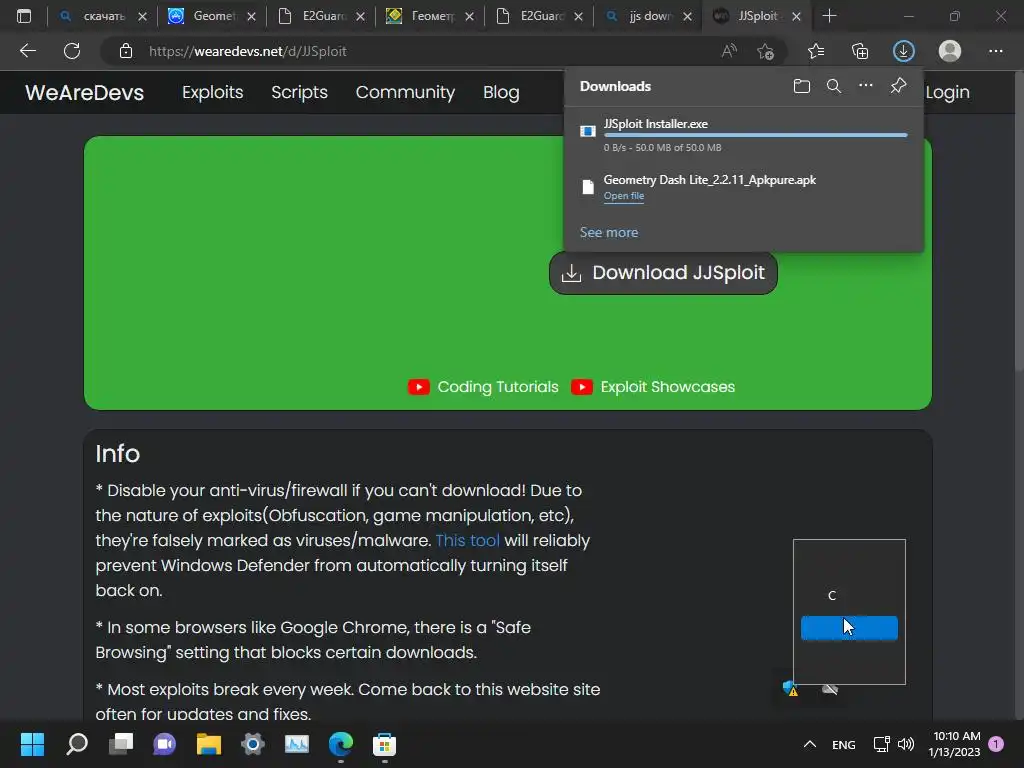Open the Read Aloud icon in address bar
This screenshot has width=1024, height=768.
729,51
